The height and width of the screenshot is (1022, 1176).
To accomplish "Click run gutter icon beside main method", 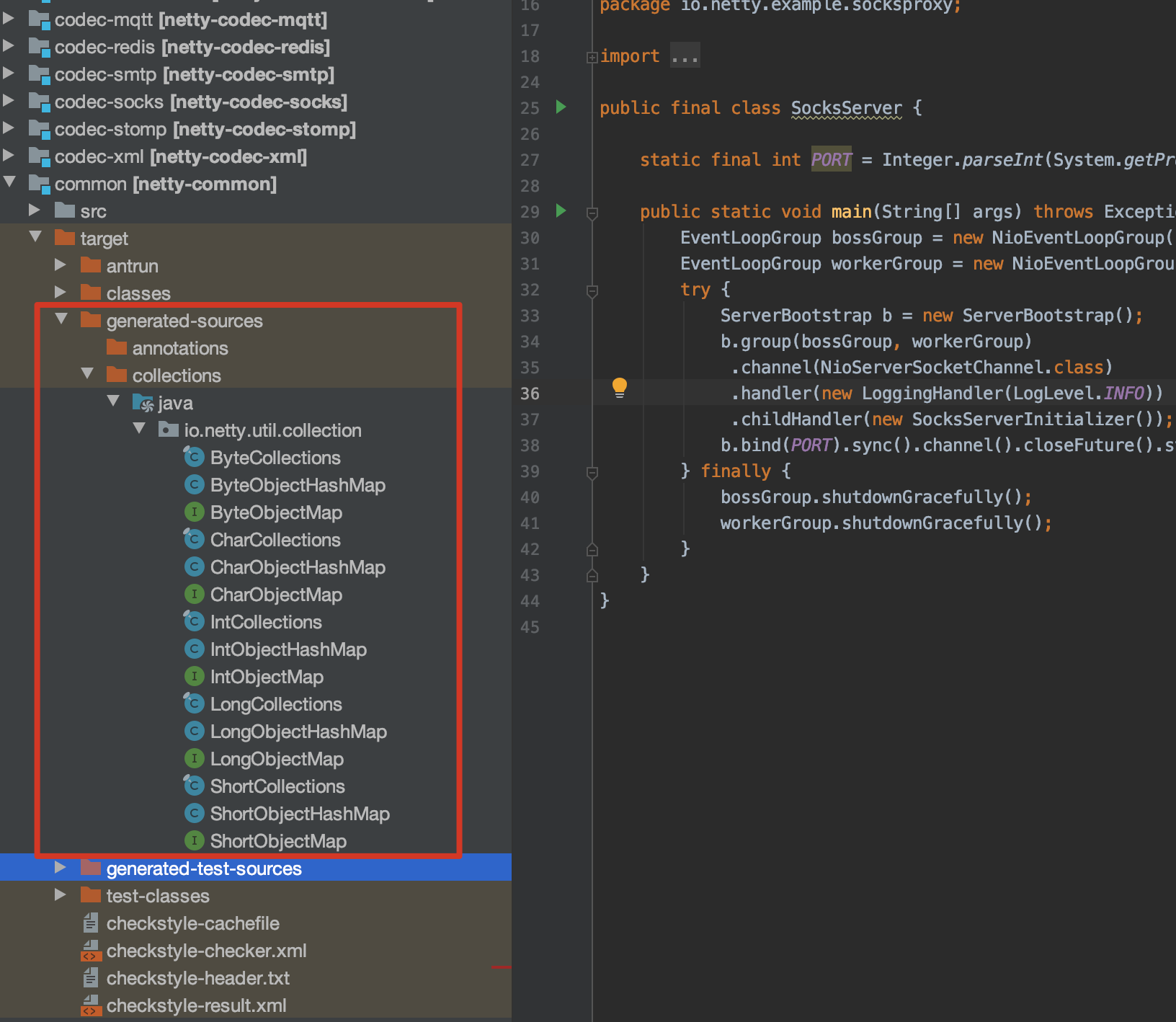I will 561,211.
